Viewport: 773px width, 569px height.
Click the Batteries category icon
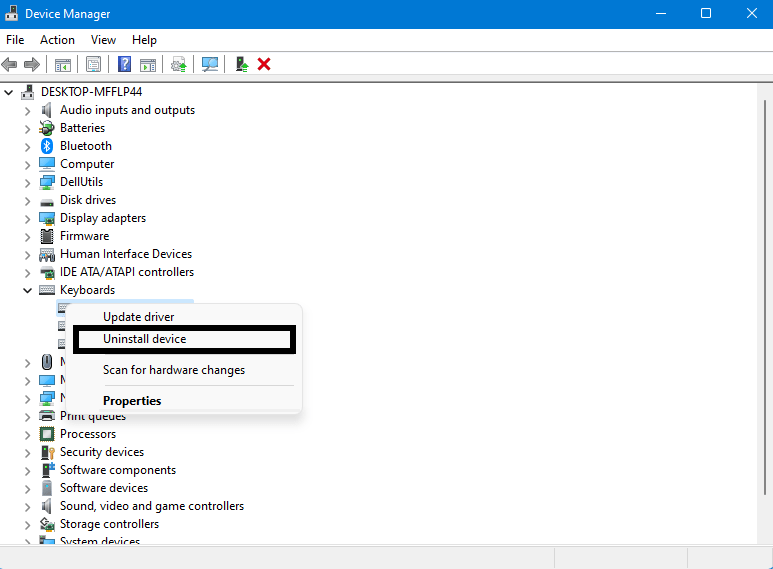tap(46, 128)
